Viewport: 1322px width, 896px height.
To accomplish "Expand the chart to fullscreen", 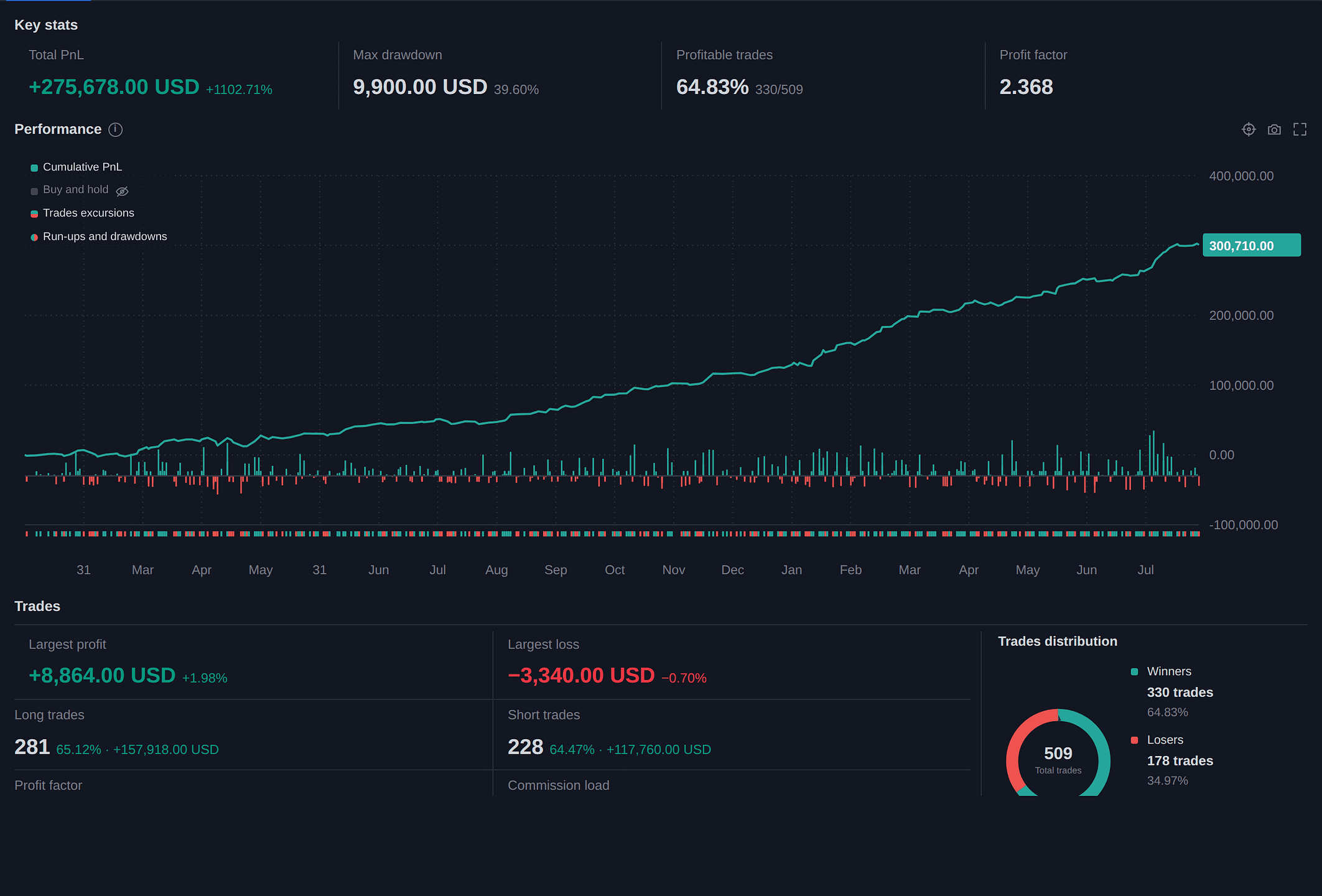I will tap(1300, 129).
